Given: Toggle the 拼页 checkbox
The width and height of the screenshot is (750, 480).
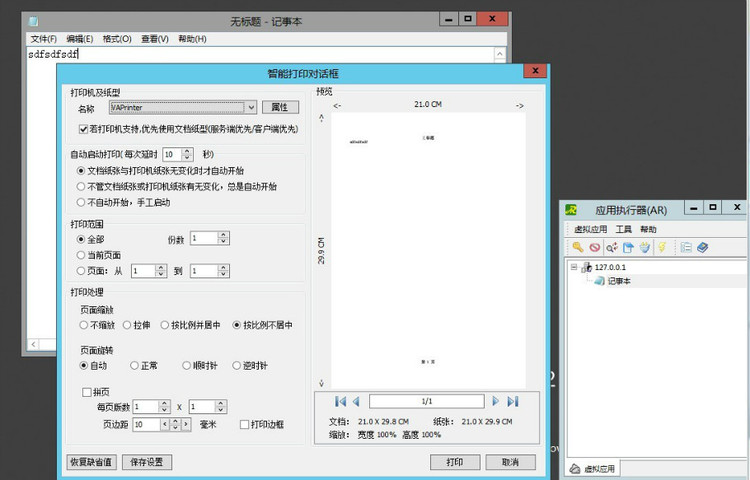Looking at the screenshot, I should pos(87,392).
